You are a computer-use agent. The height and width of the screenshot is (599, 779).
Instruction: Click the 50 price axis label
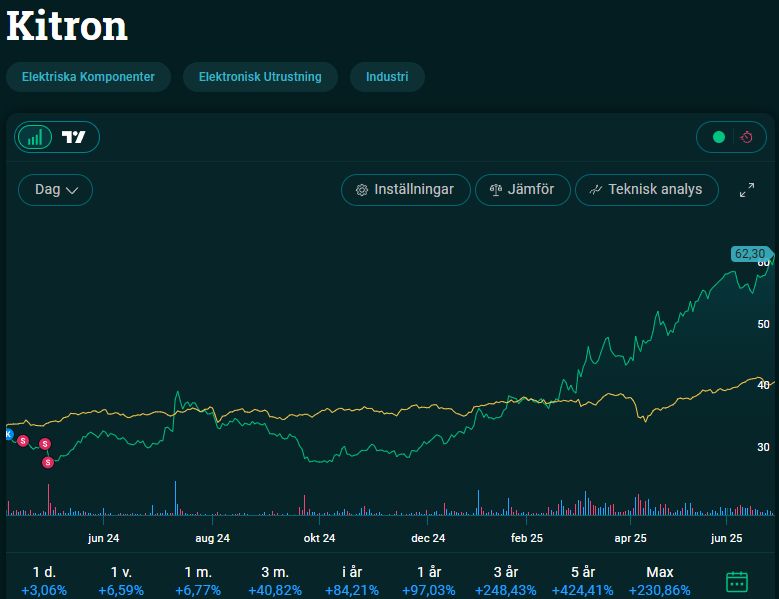[763, 324]
